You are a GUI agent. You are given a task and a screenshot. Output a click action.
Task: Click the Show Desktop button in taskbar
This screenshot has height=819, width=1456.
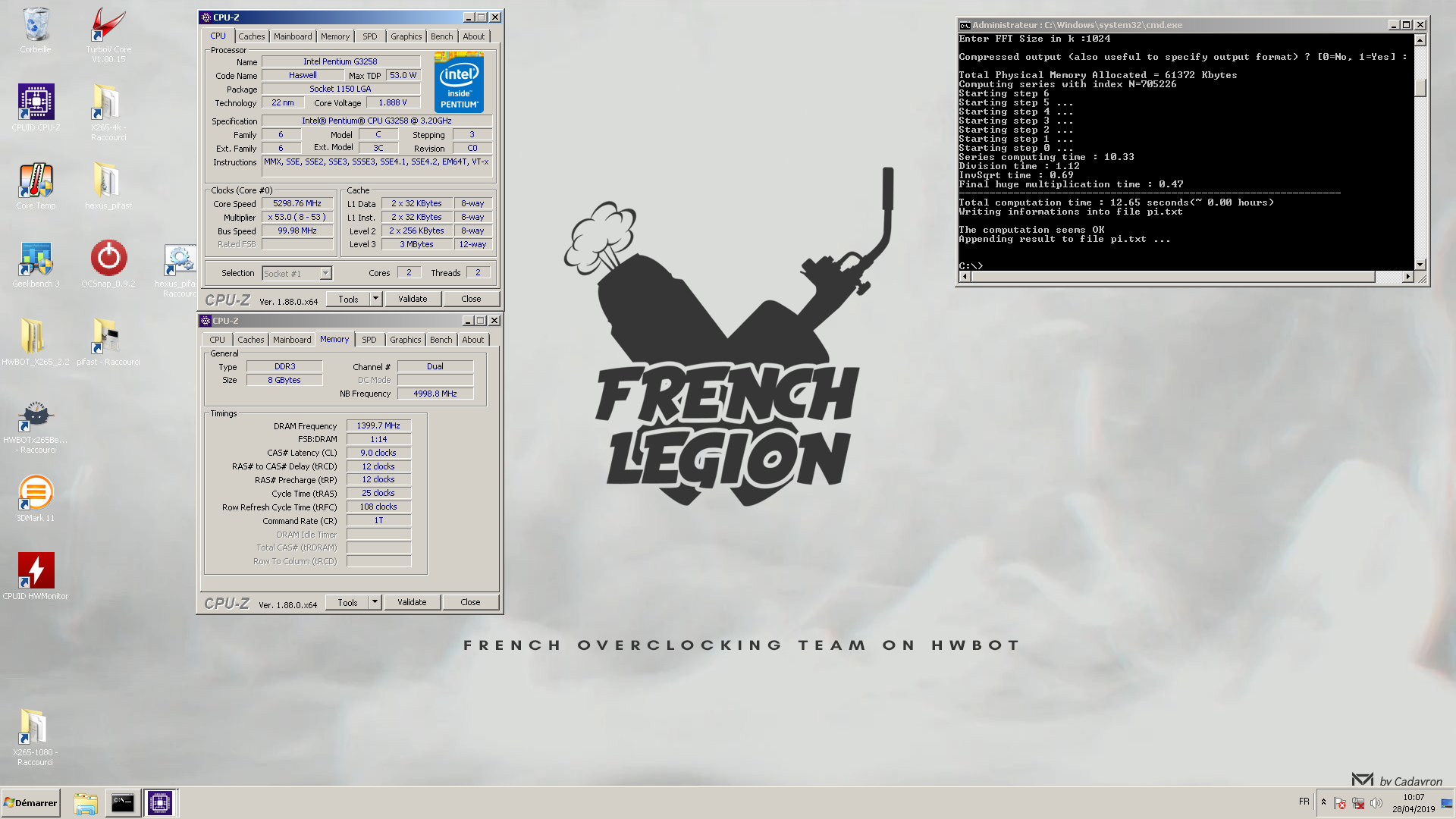tap(1448, 803)
